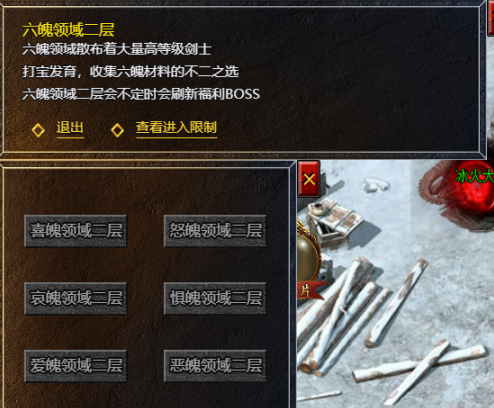Pick the 恶魄领域二层 button
The height and width of the screenshot is (408, 494).
pos(215,366)
